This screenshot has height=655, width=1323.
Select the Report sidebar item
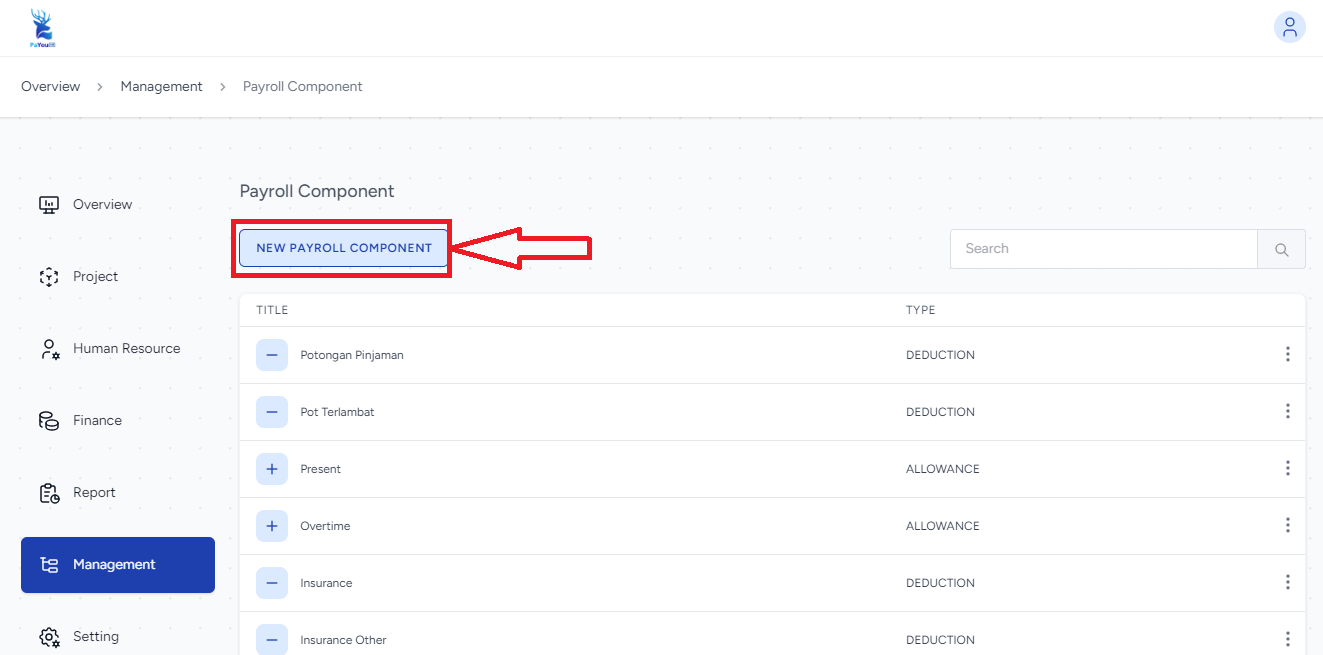click(x=94, y=493)
